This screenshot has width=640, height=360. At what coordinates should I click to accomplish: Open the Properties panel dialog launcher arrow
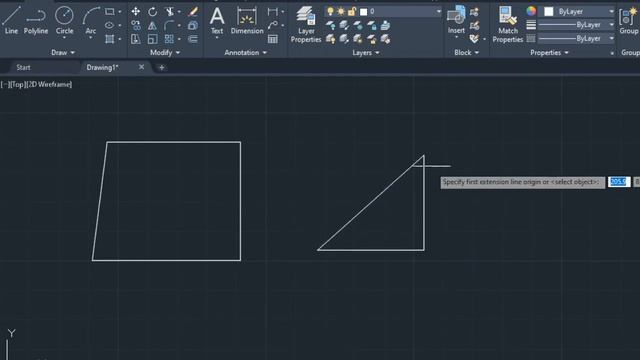point(612,53)
